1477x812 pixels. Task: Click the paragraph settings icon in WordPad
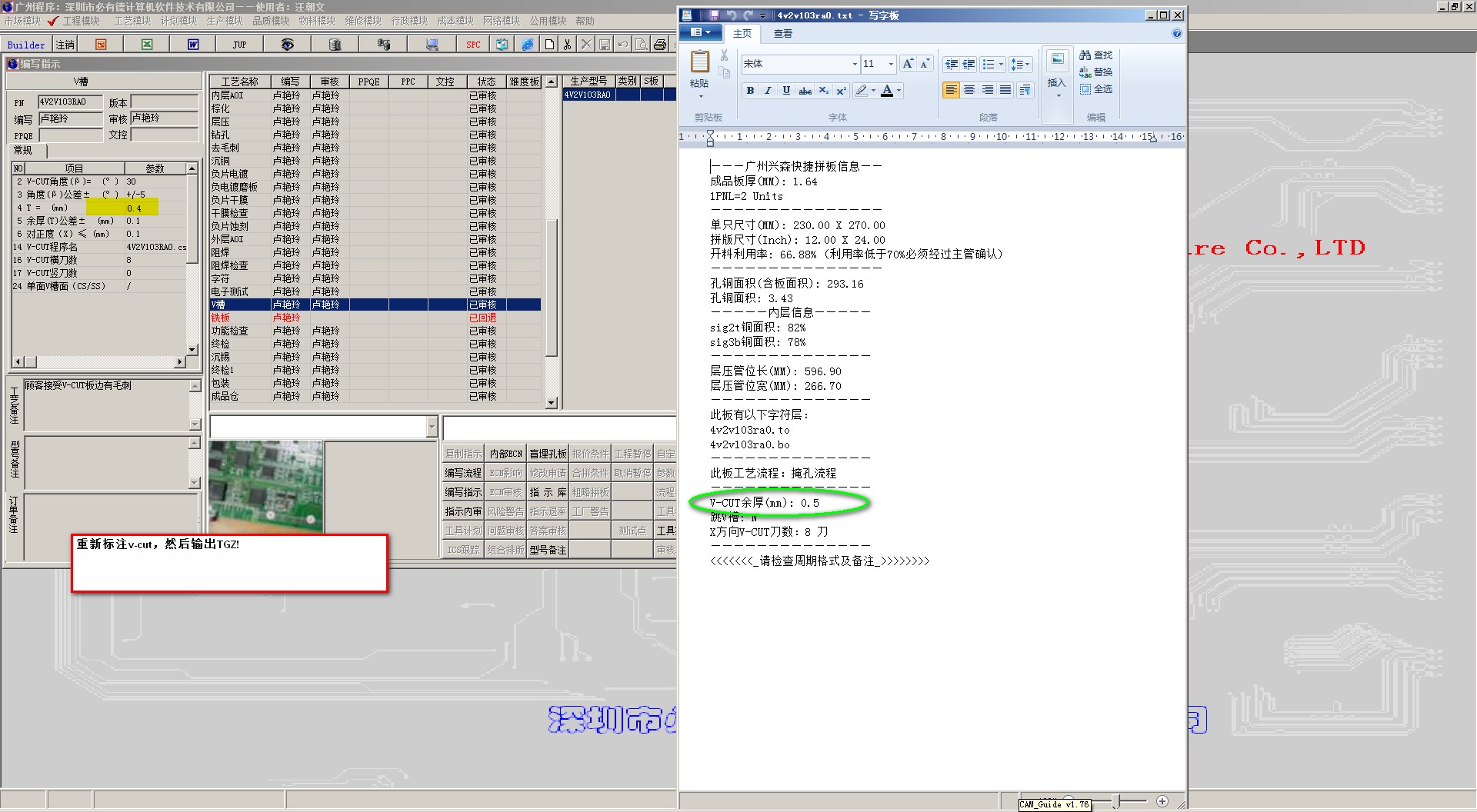pos(1025,90)
